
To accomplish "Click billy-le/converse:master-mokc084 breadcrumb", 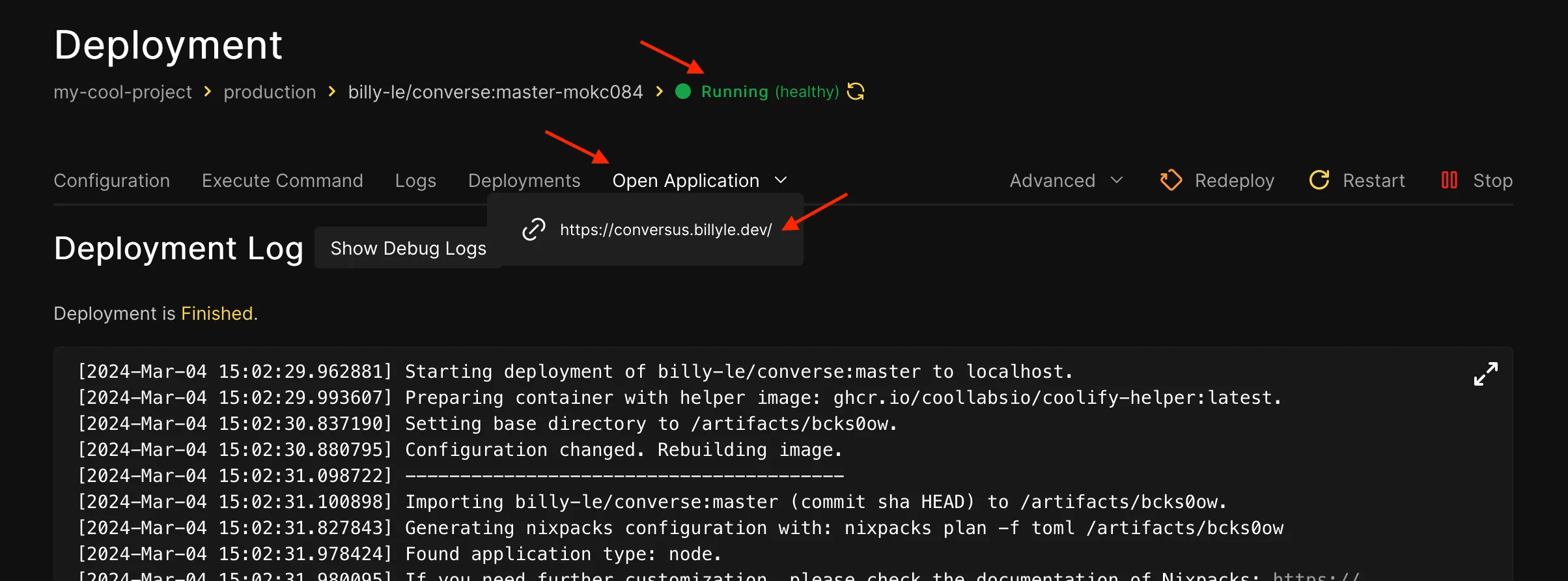I will [496, 92].
